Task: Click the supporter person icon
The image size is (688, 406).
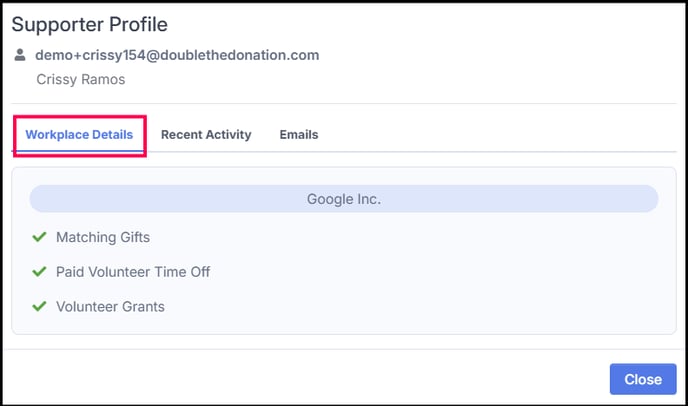Action: point(20,55)
